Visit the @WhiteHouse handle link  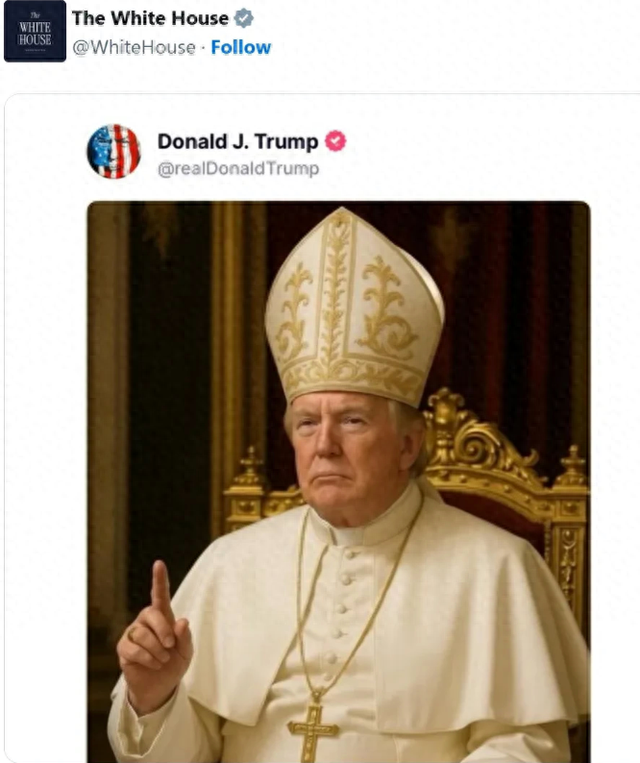tap(134, 48)
